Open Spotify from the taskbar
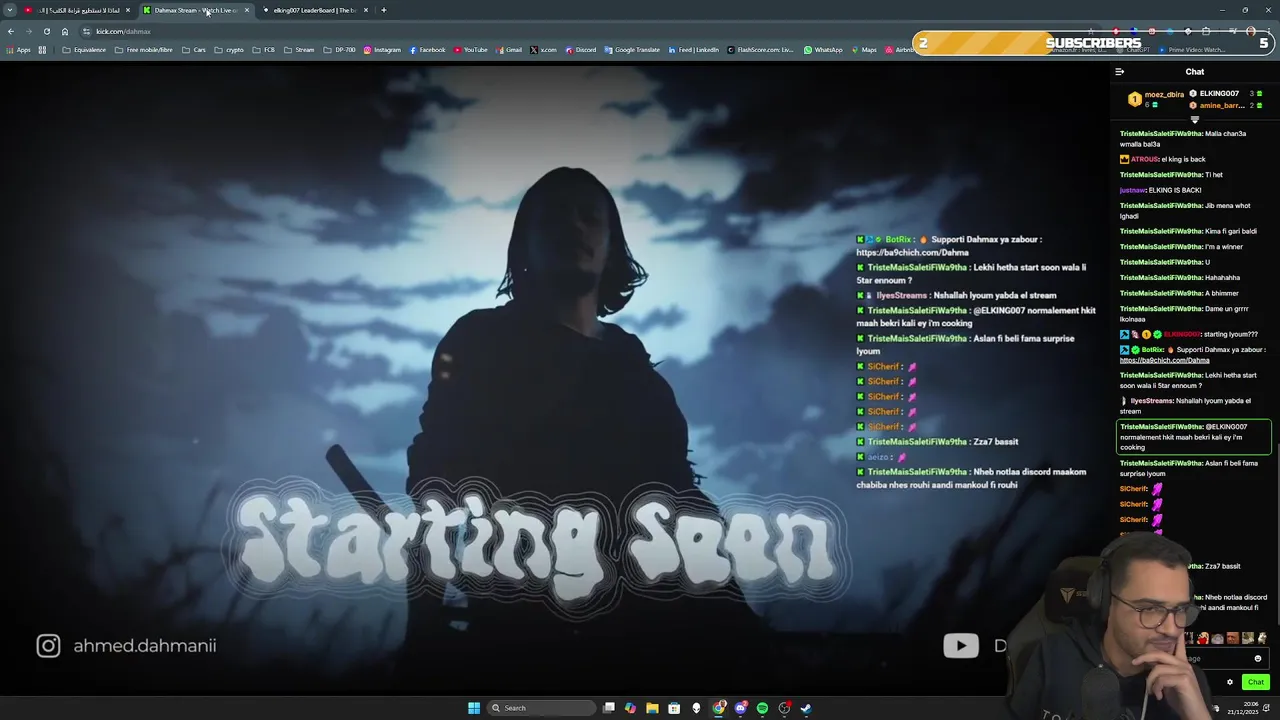The height and width of the screenshot is (720, 1280). pos(763,708)
